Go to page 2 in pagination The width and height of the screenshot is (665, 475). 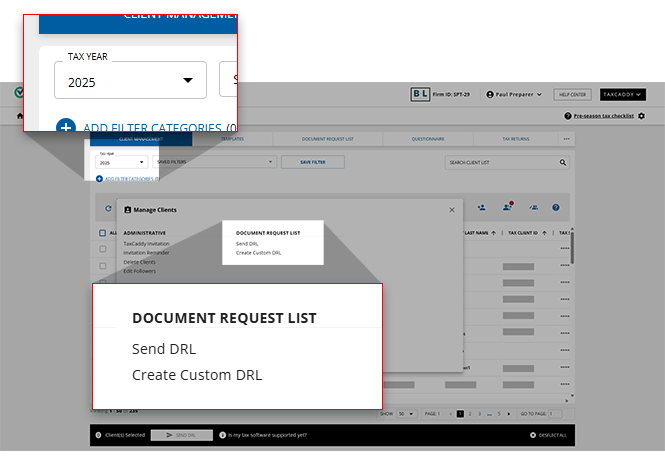point(470,414)
